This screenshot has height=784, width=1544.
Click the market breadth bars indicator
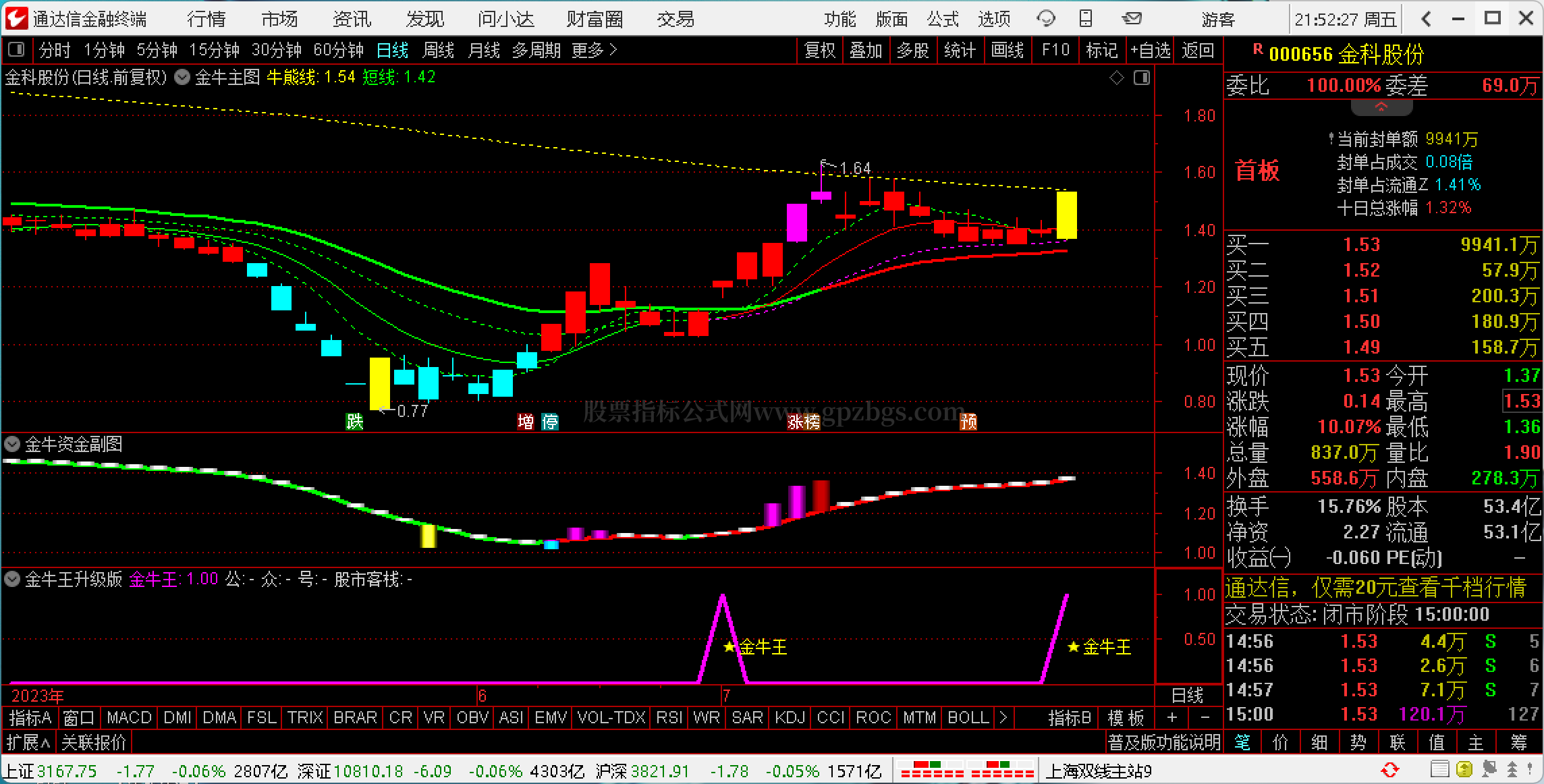(x=967, y=770)
